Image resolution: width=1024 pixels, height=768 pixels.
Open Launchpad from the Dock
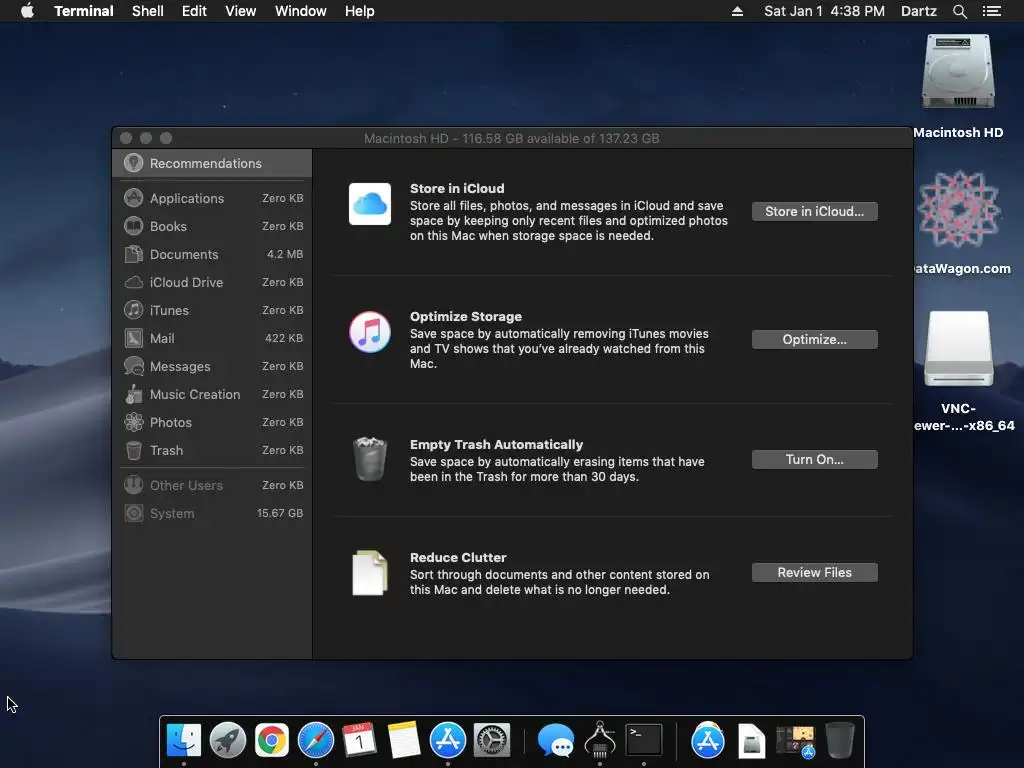click(228, 740)
